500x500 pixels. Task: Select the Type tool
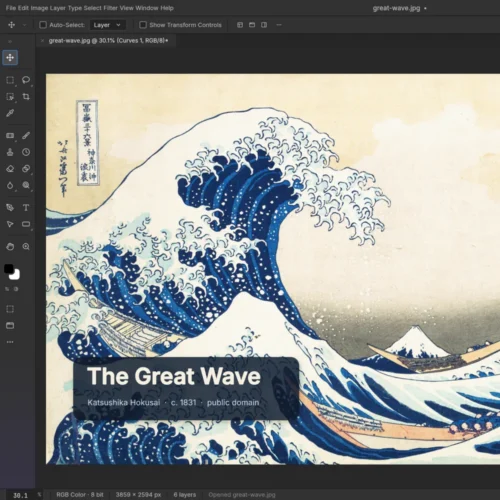[x=26, y=208]
